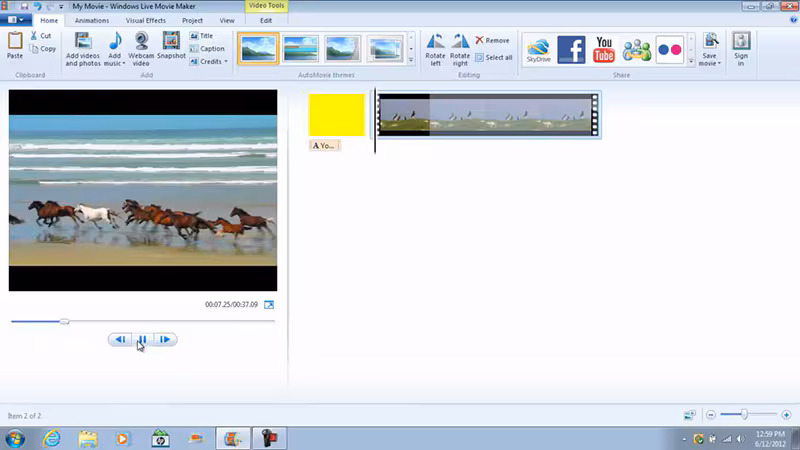Adjust the timeline zoom slider
800x450 pixels.
click(x=744, y=414)
